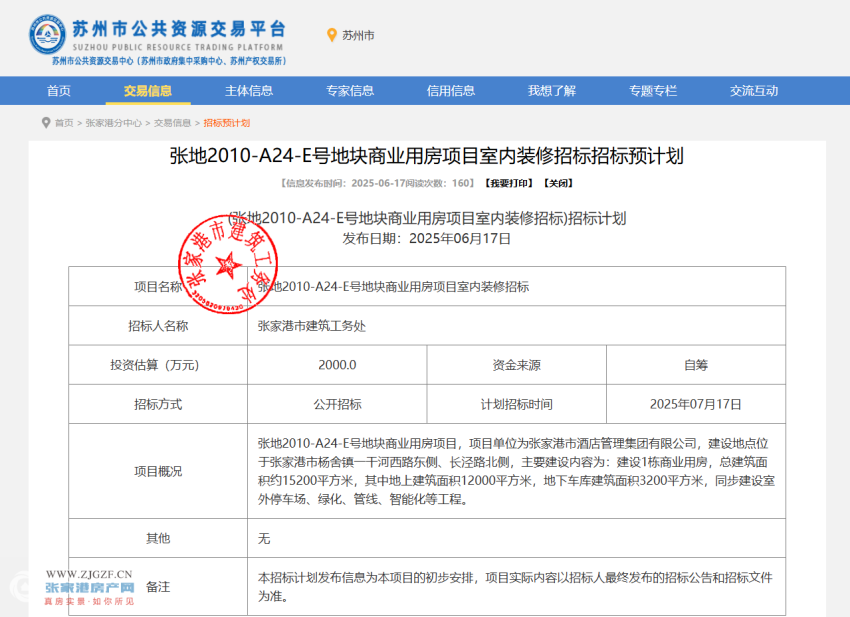The width and height of the screenshot is (850, 617).
Task: Click the 项目概况 table label
Action: (158, 471)
